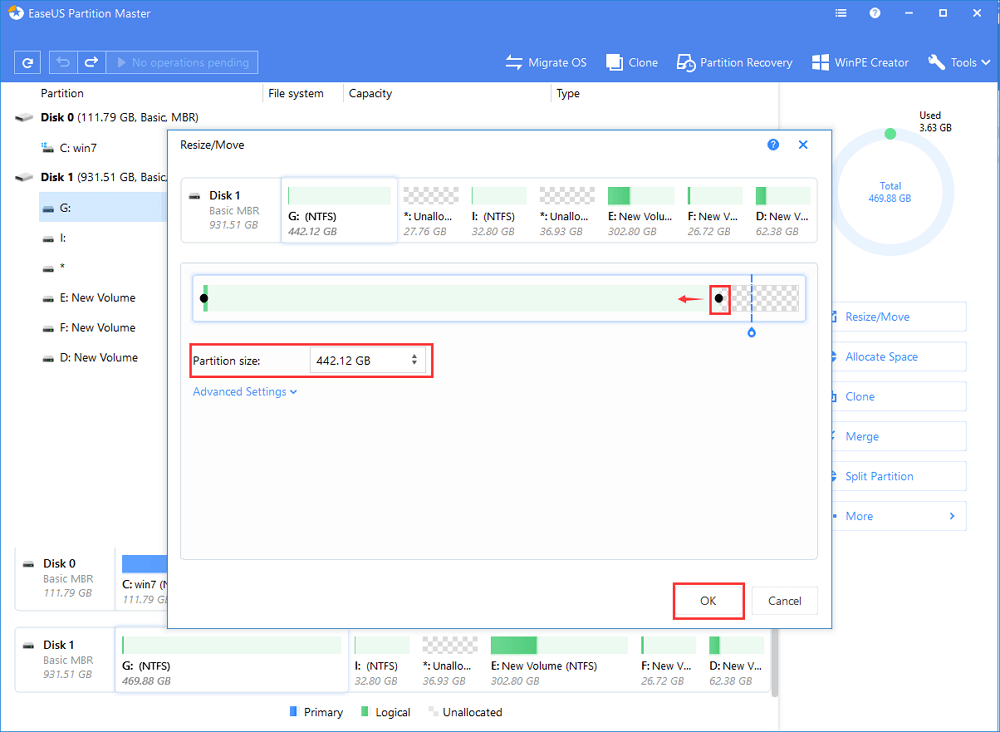Screen dimensions: 1000x732
Task: Click the Partition column header
Action: click(62, 93)
